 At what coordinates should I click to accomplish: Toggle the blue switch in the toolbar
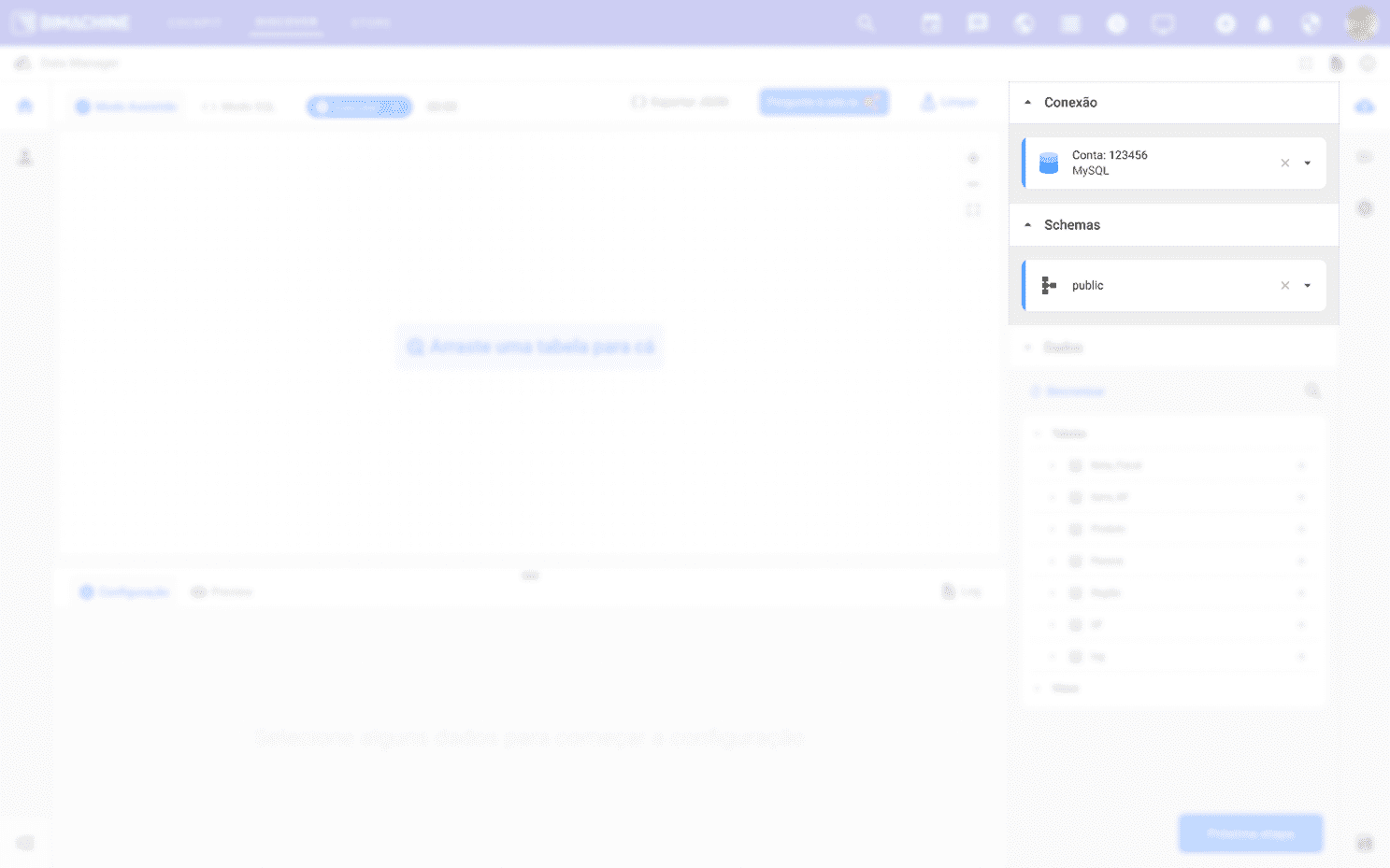(x=359, y=107)
